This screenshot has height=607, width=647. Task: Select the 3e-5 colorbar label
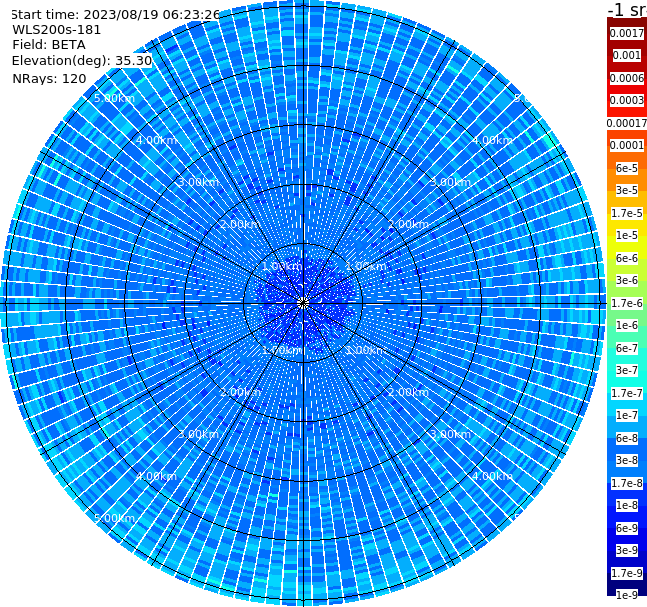click(x=627, y=190)
